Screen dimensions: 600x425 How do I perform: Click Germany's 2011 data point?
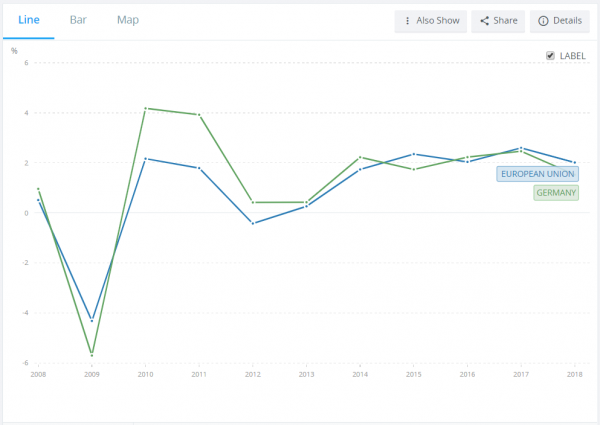click(x=199, y=114)
